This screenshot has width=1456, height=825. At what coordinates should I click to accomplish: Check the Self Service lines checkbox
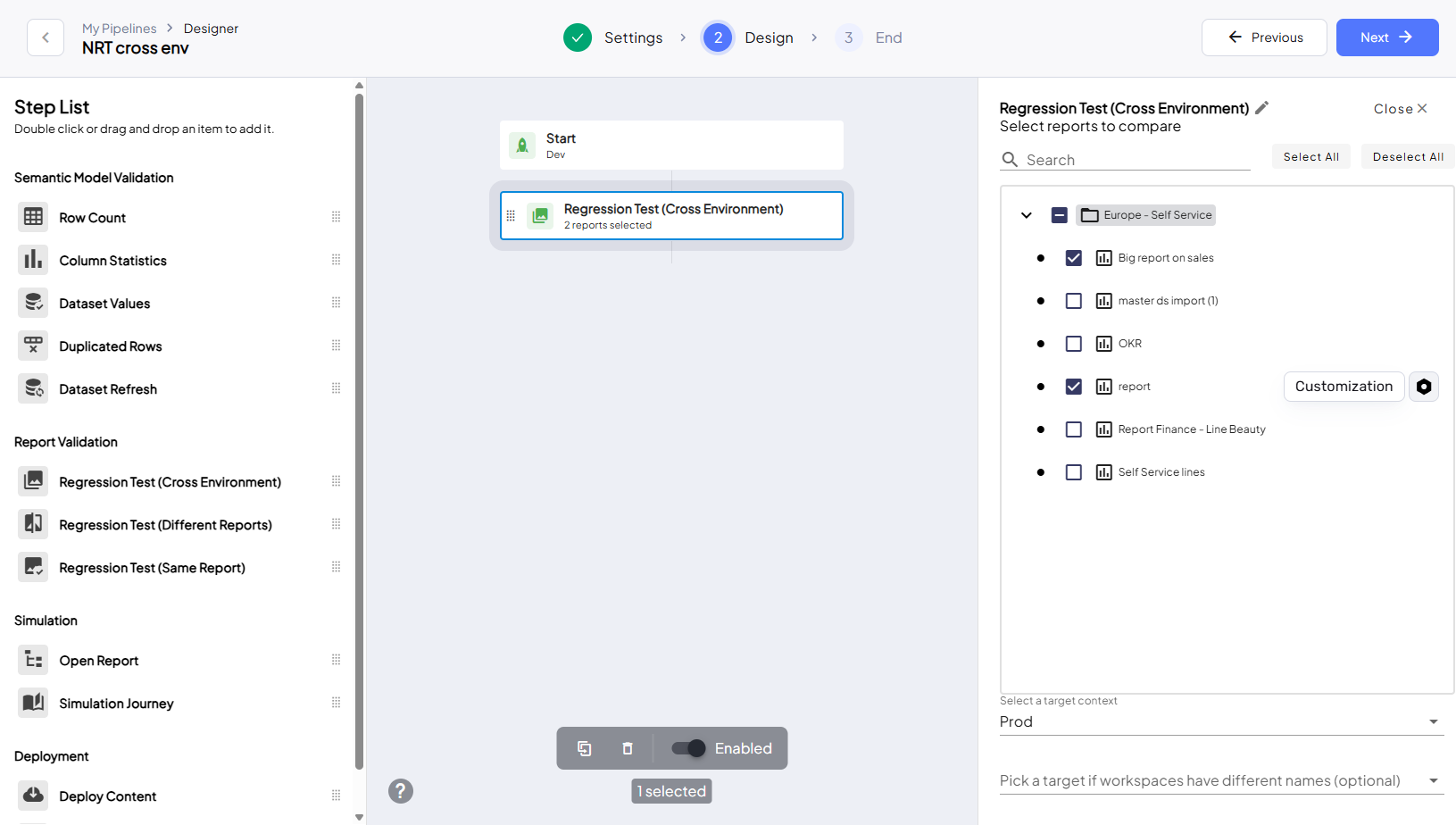pyautogui.click(x=1074, y=472)
